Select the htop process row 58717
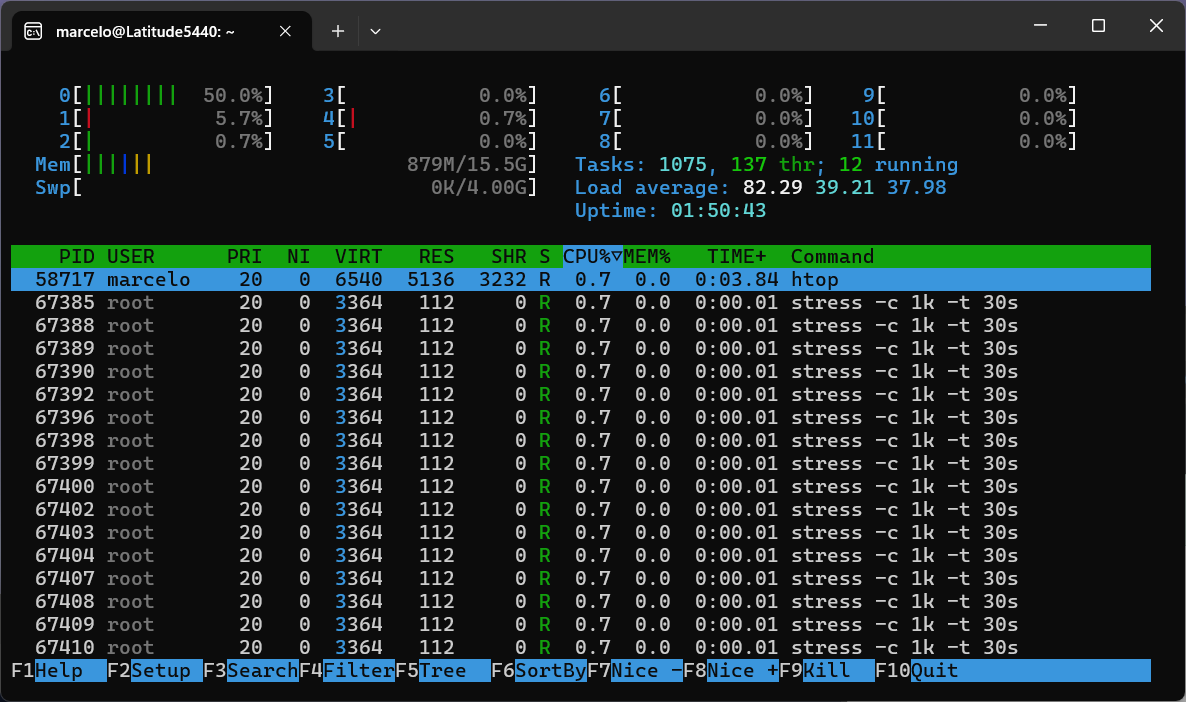 (x=580, y=280)
